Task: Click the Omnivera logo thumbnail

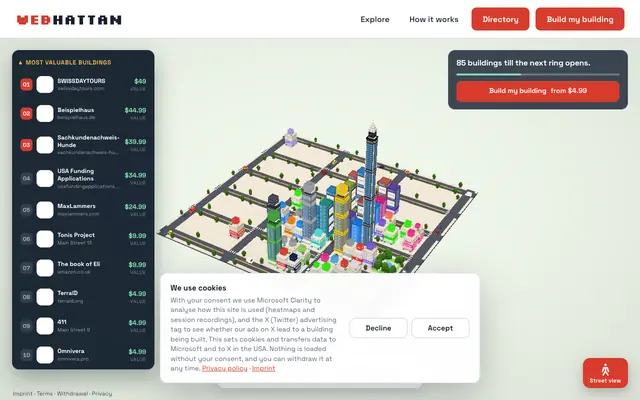Action: click(45, 355)
